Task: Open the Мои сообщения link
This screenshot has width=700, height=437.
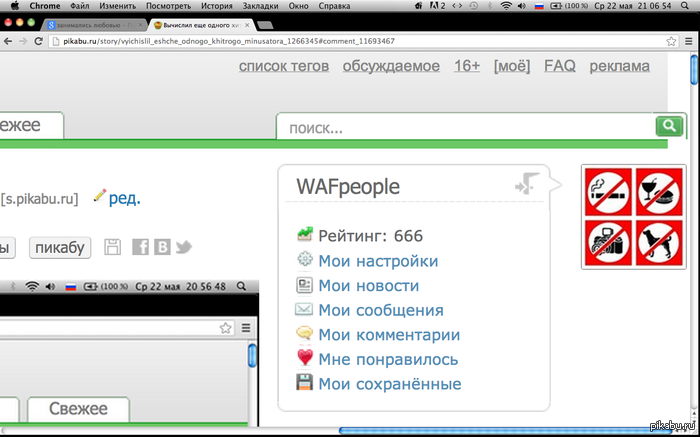Action: [380, 310]
